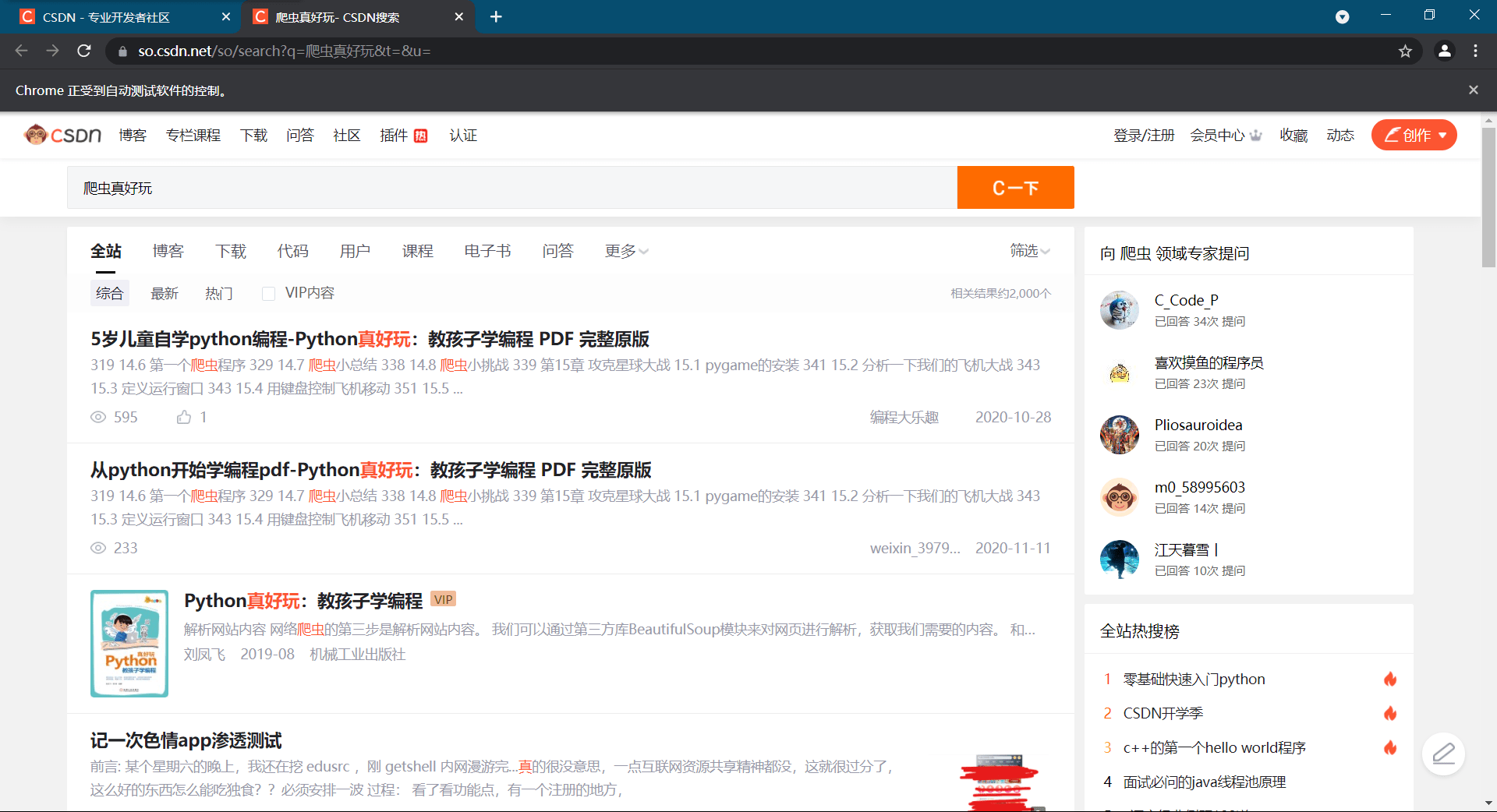This screenshot has width=1497, height=812.
Task: Click the C一下 search button
Action: [1015, 187]
